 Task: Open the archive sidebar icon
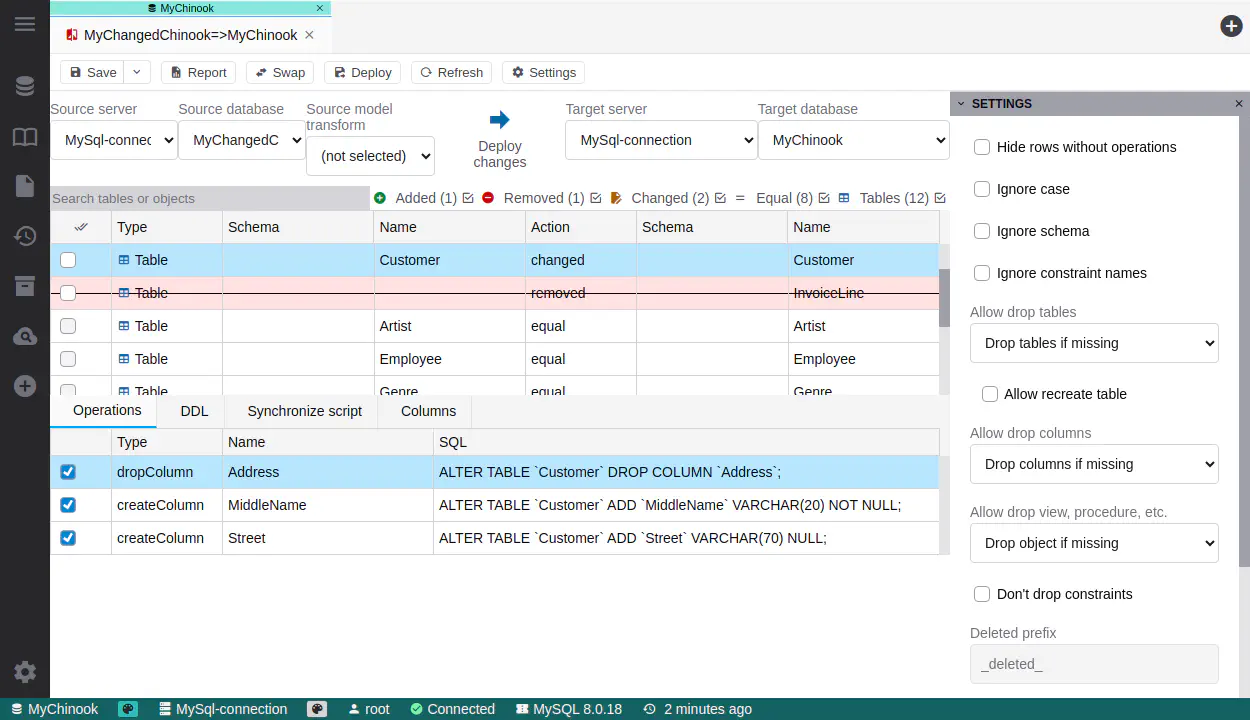tap(25, 286)
